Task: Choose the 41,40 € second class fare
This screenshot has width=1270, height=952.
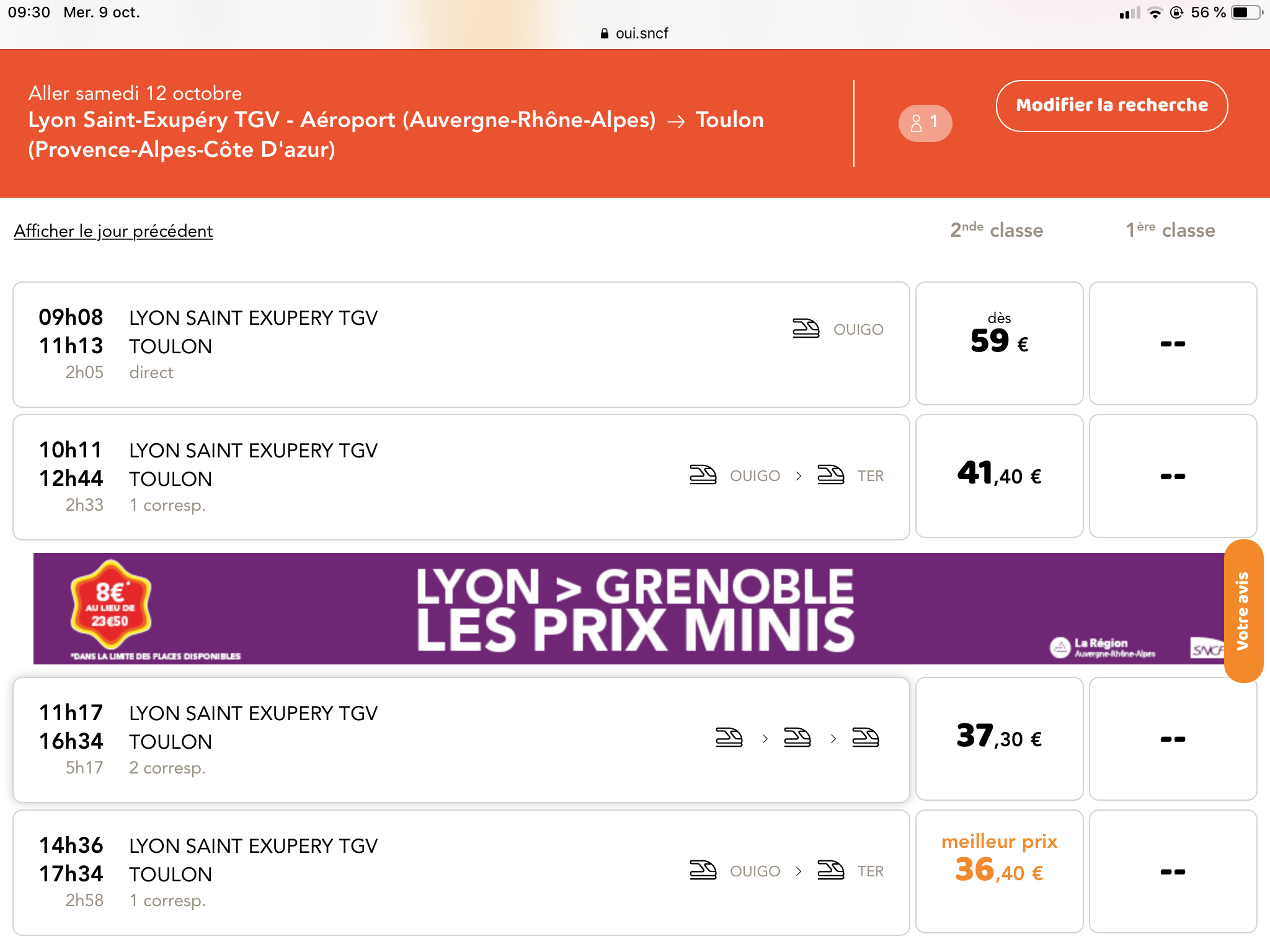Action: coord(999,475)
